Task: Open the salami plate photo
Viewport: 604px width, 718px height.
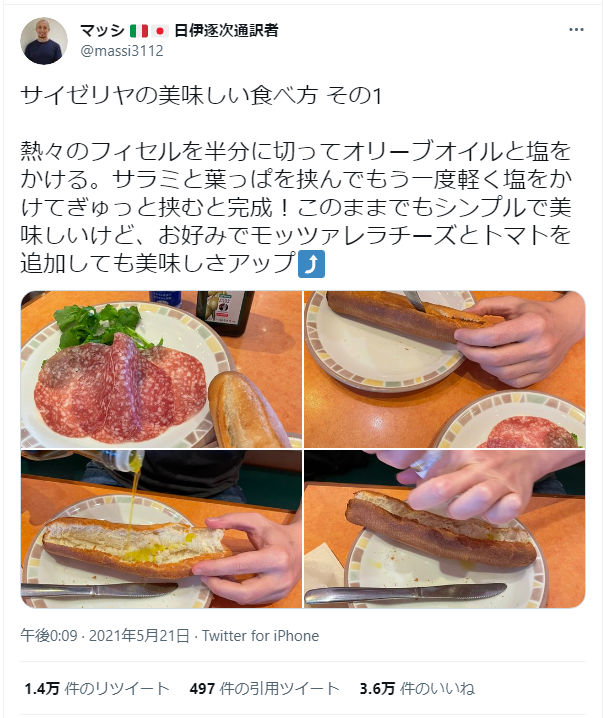Action: (x=161, y=369)
